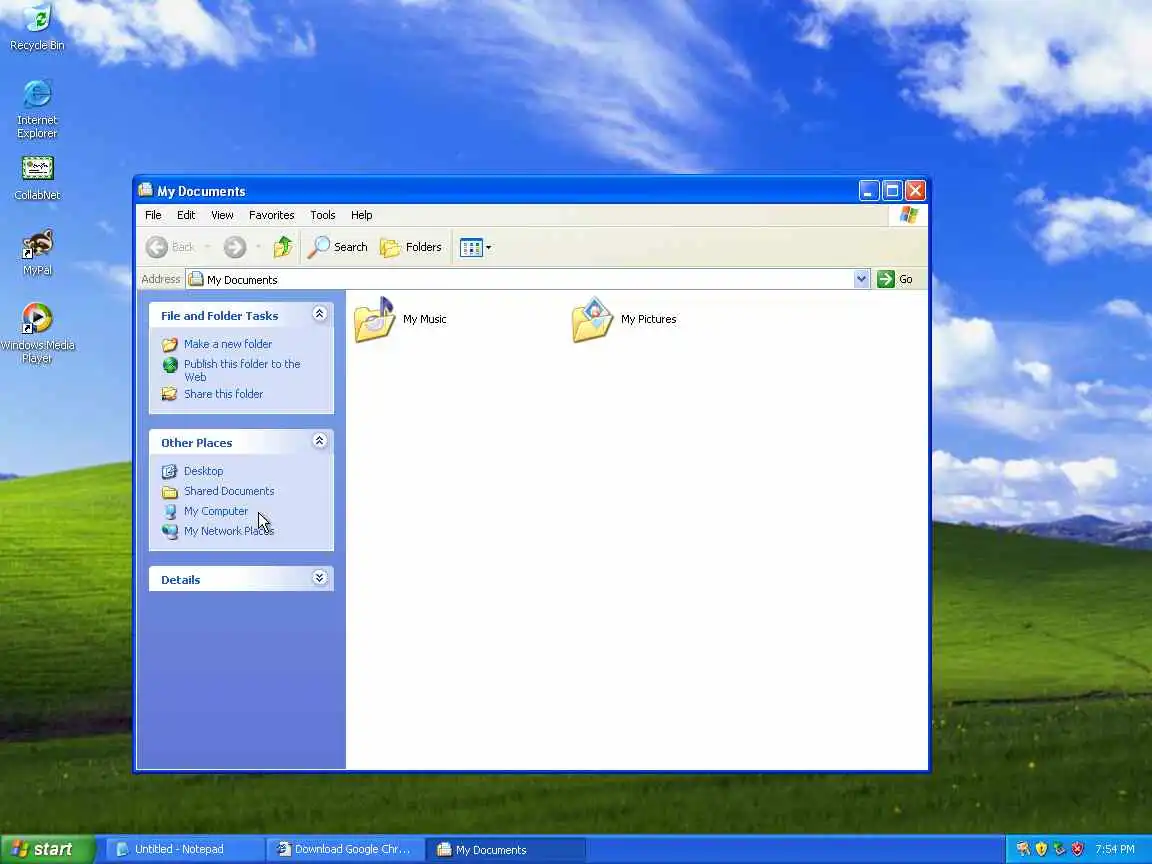The height and width of the screenshot is (864, 1152).
Task: Select Windows Media Player desktop icon
Action: coord(37,333)
